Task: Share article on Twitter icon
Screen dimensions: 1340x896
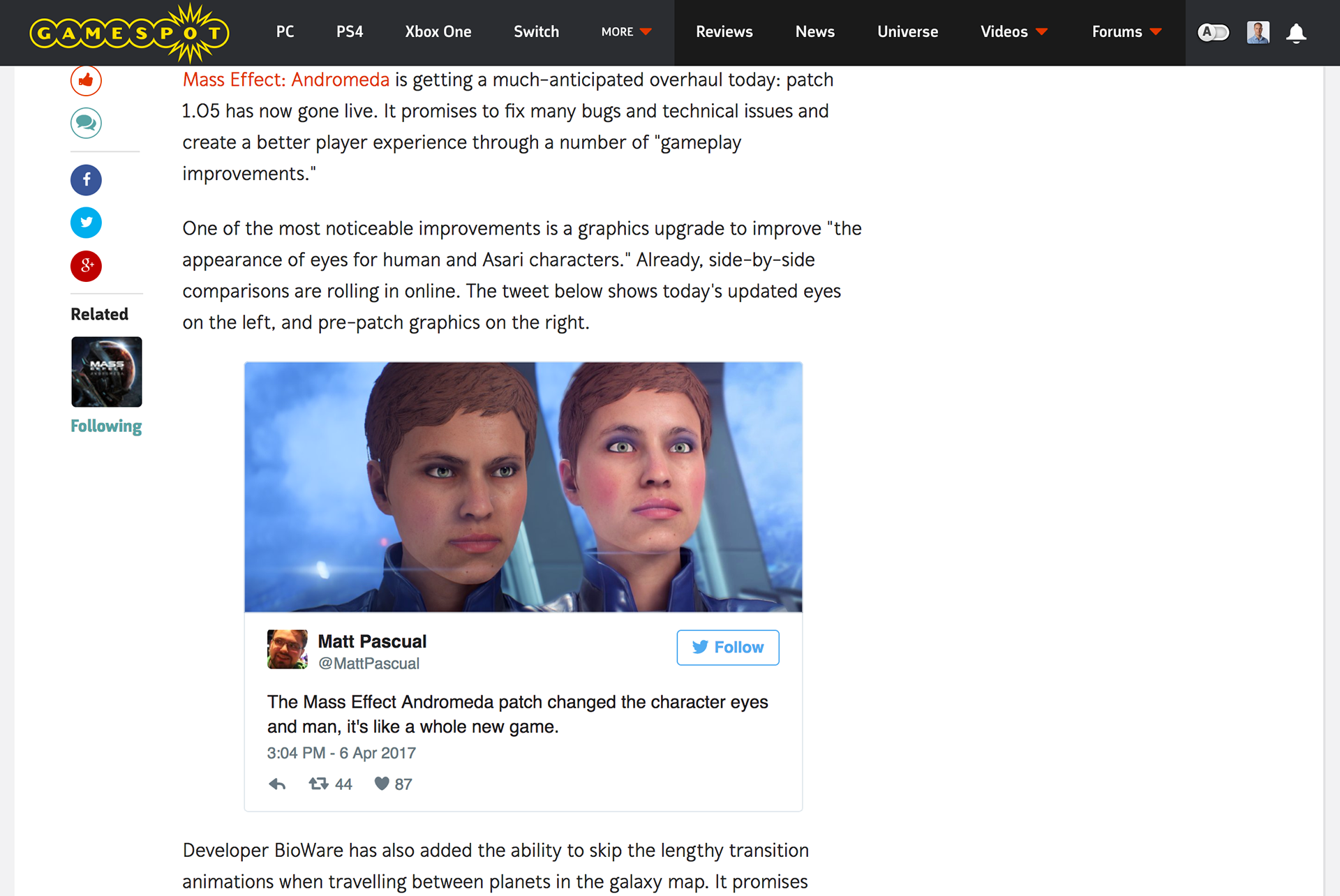Action: click(86, 223)
